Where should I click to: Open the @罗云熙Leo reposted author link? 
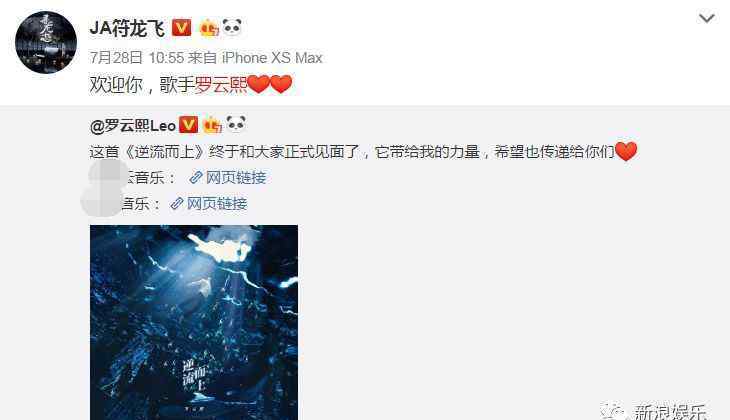click(x=133, y=126)
